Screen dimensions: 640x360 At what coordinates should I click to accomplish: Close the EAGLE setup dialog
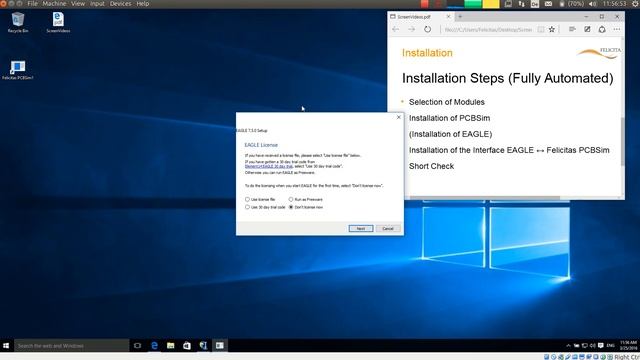tap(399, 118)
